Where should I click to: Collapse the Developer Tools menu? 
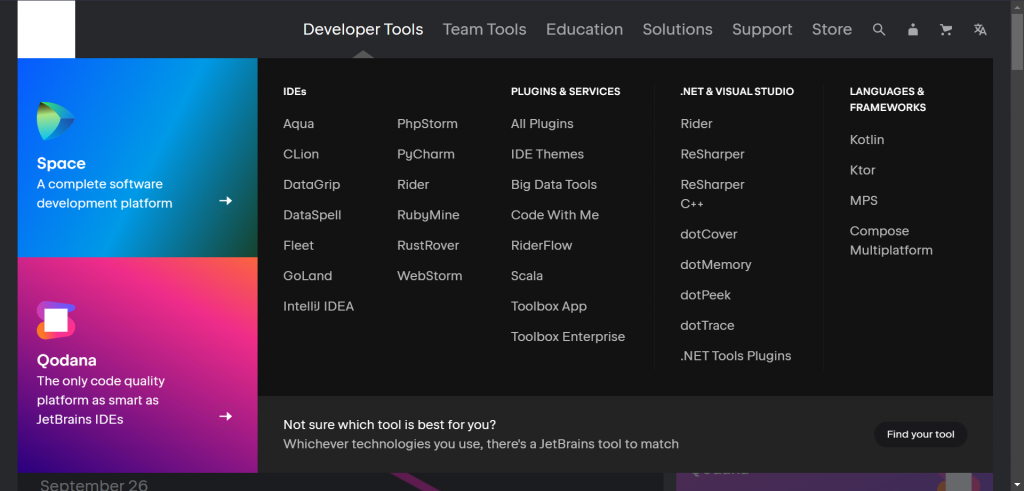tap(363, 30)
